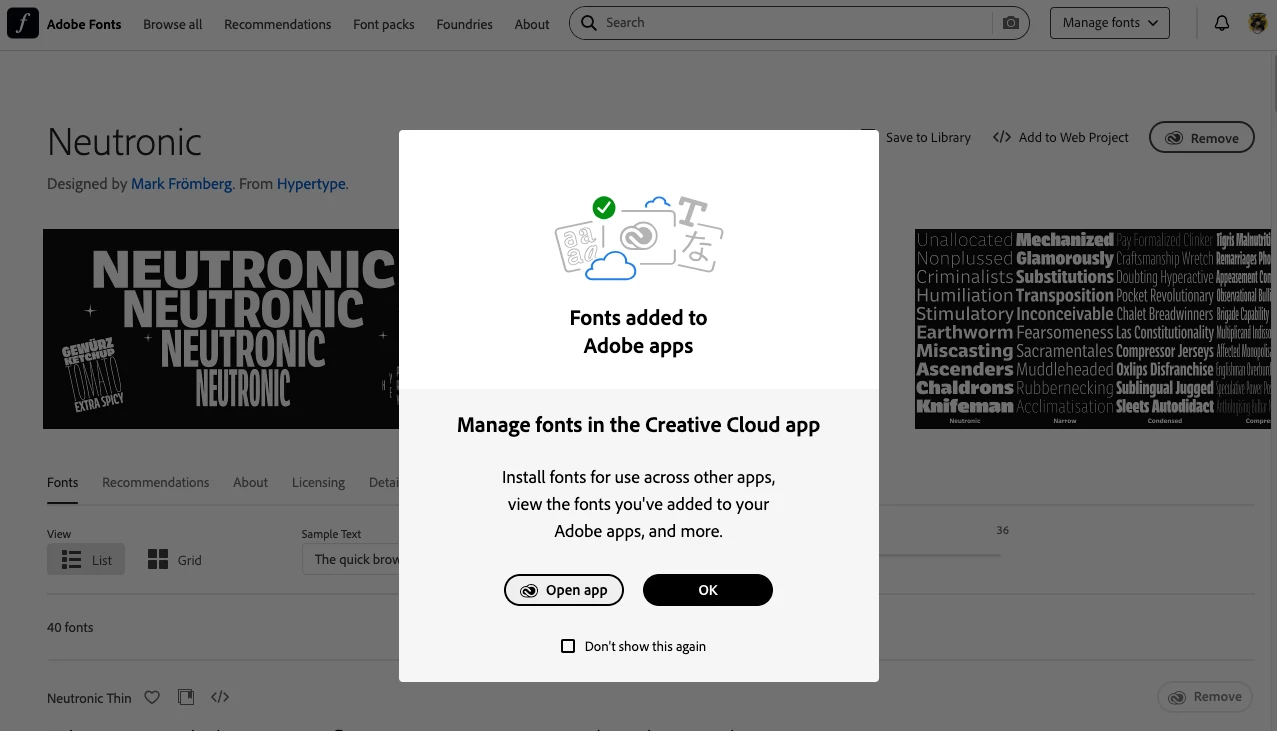This screenshot has width=1277, height=731.
Task: Expand the Manage fonts dropdown
Action: coord(1110,23)
